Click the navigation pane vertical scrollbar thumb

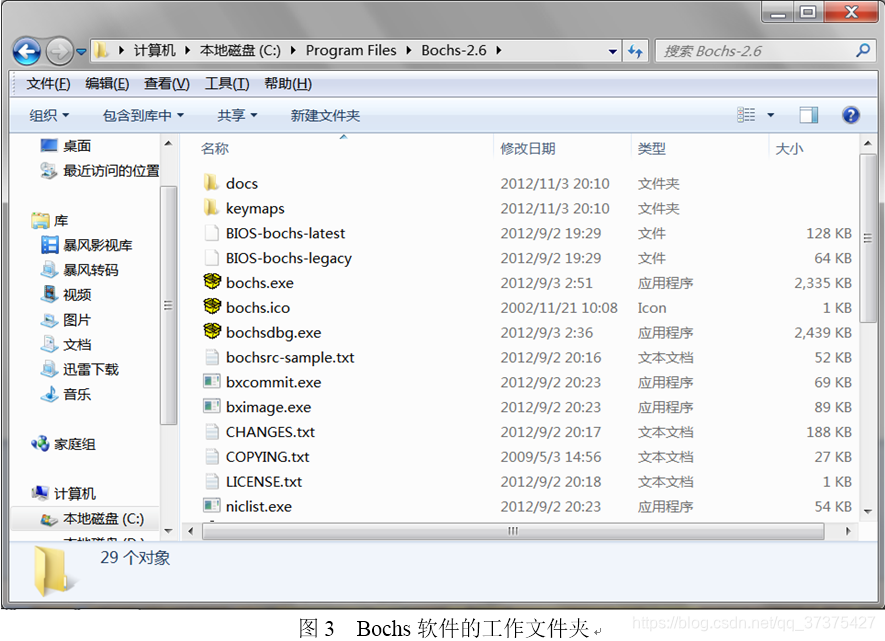pos(168,305)
